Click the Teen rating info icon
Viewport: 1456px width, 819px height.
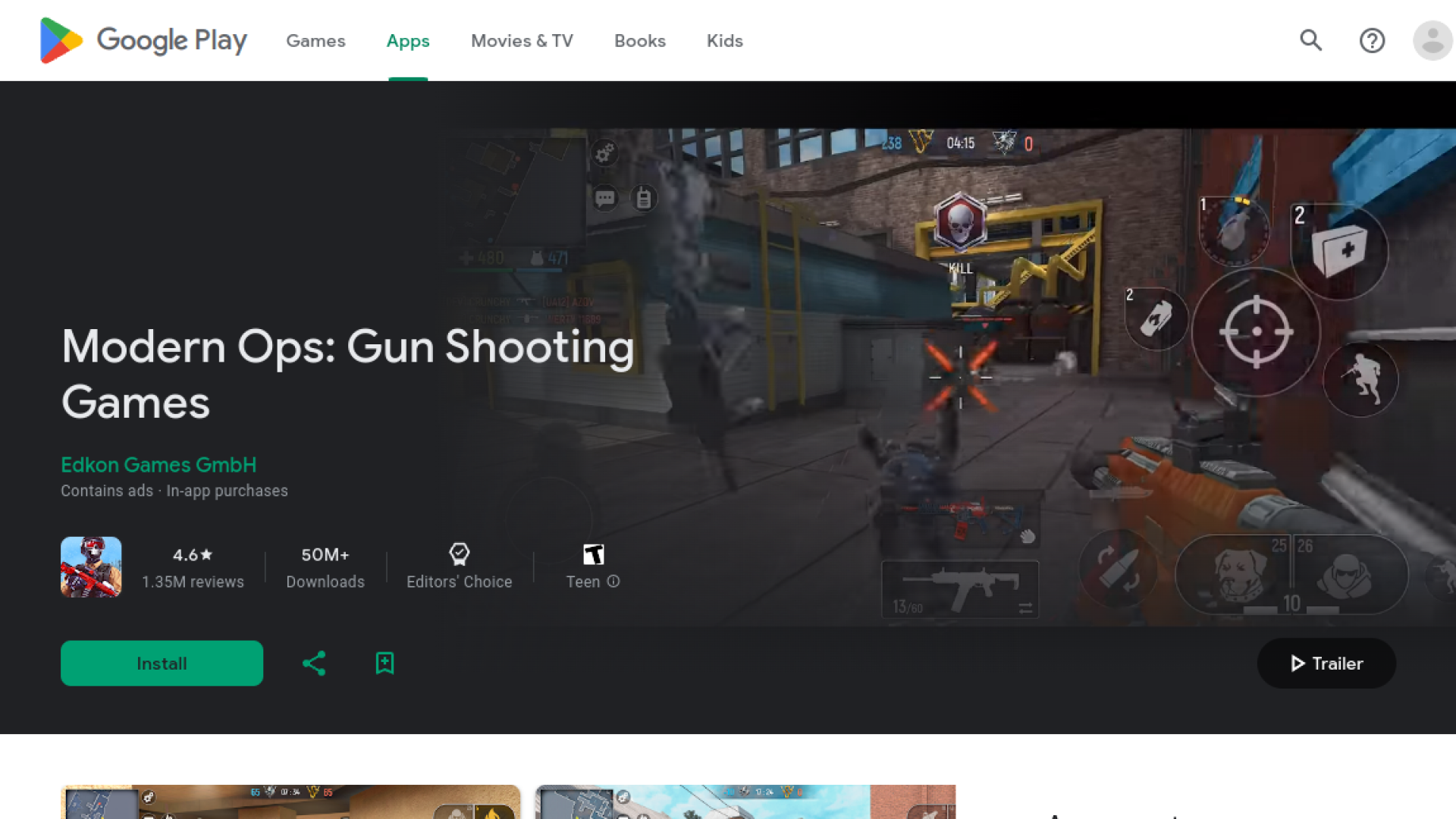pos(613,582)
